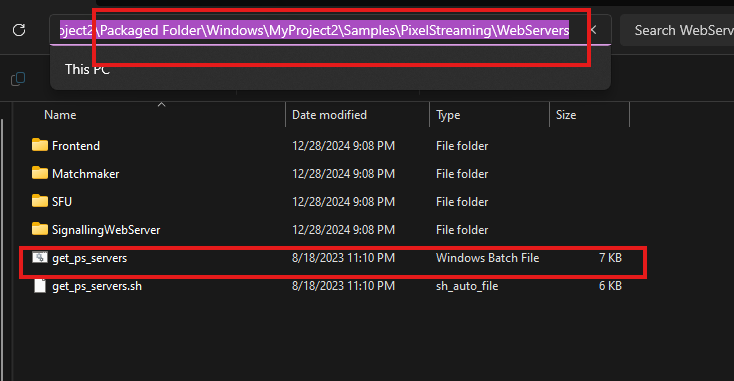Screen dimensions: 734x381
Task: Click the Frontend folder icon
Action: click(x=40, y=145)
